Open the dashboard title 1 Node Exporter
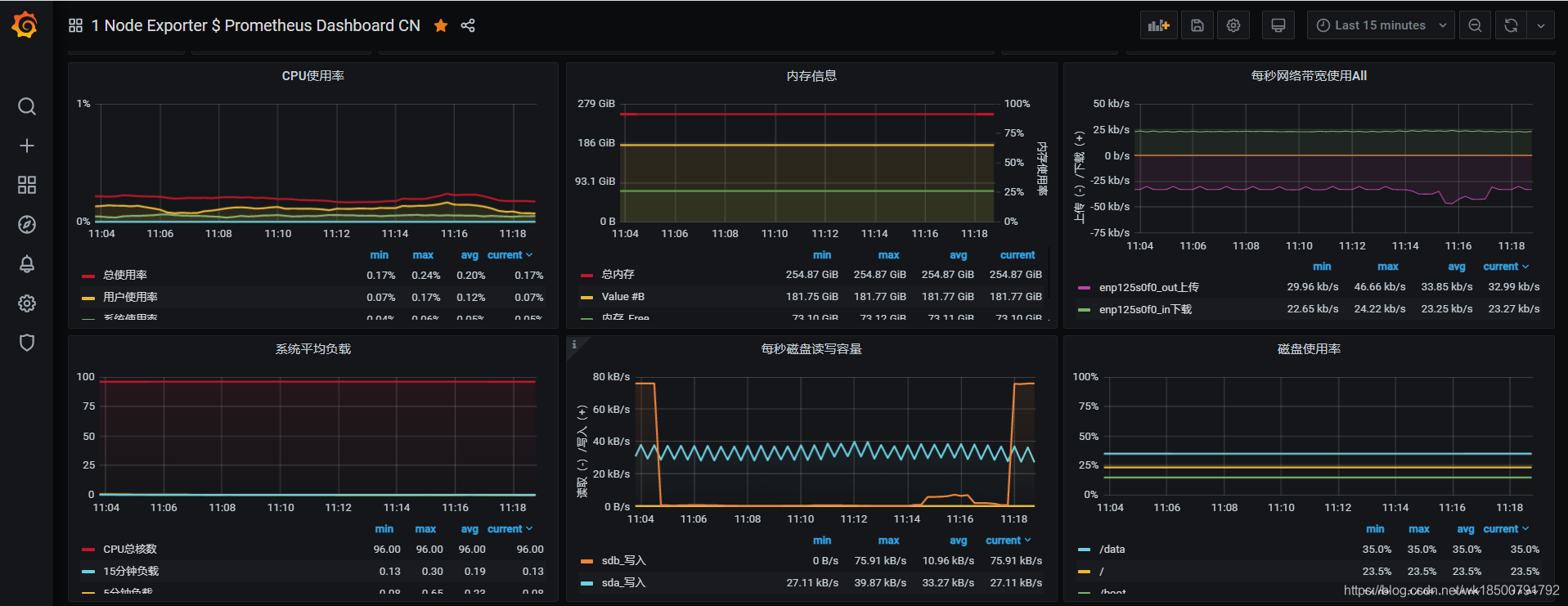Screen dimensions: 1568x606 pos(255,25)
